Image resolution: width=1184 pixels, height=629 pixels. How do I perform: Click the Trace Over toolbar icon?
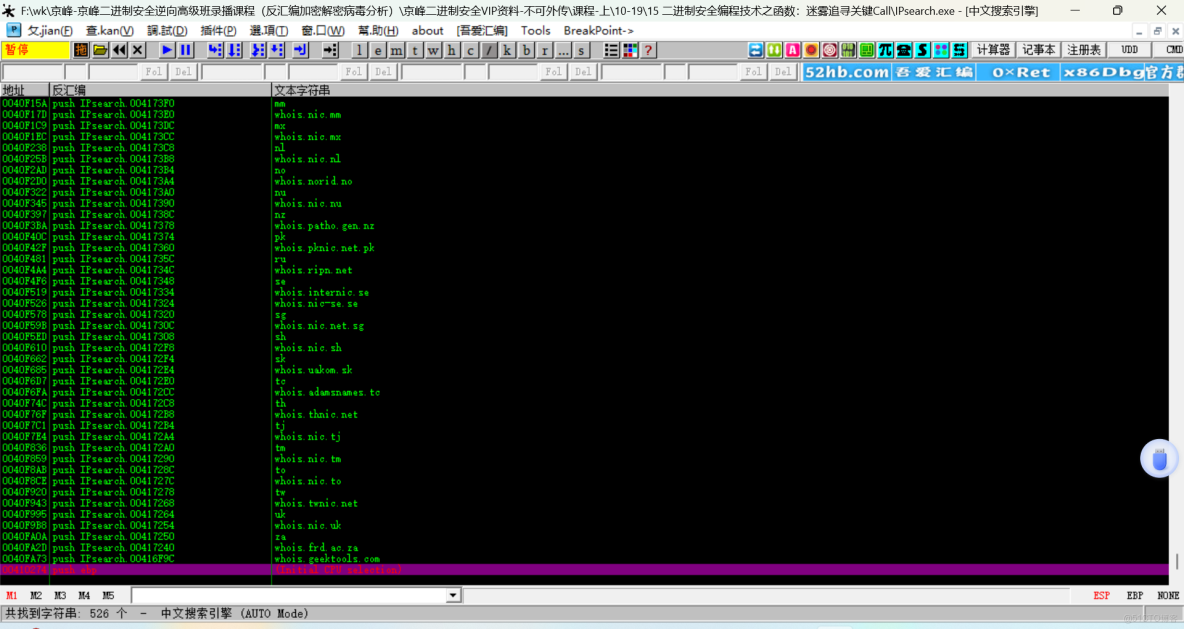(x=277, y=51)
